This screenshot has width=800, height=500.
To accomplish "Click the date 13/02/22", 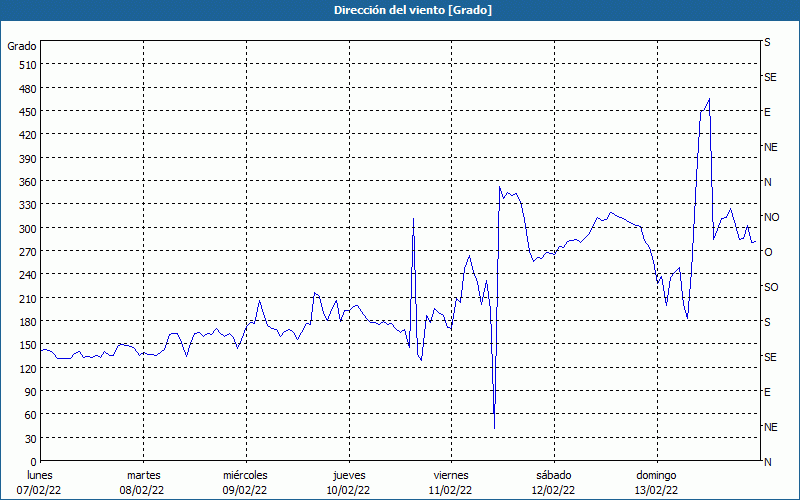I will [x=657, y=490].
